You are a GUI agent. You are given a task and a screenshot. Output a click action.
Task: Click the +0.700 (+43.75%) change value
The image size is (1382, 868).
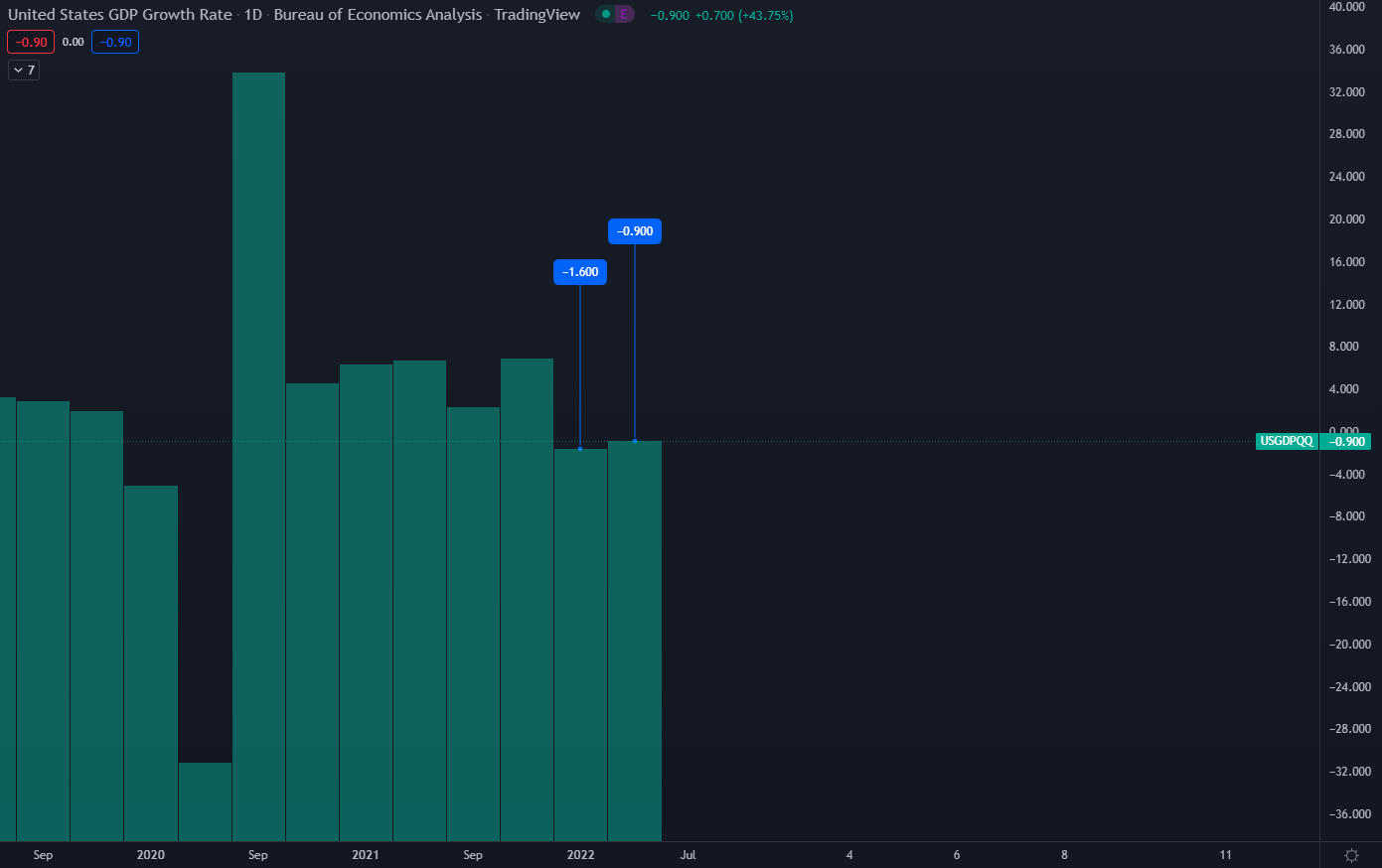[x=743, y=16]
